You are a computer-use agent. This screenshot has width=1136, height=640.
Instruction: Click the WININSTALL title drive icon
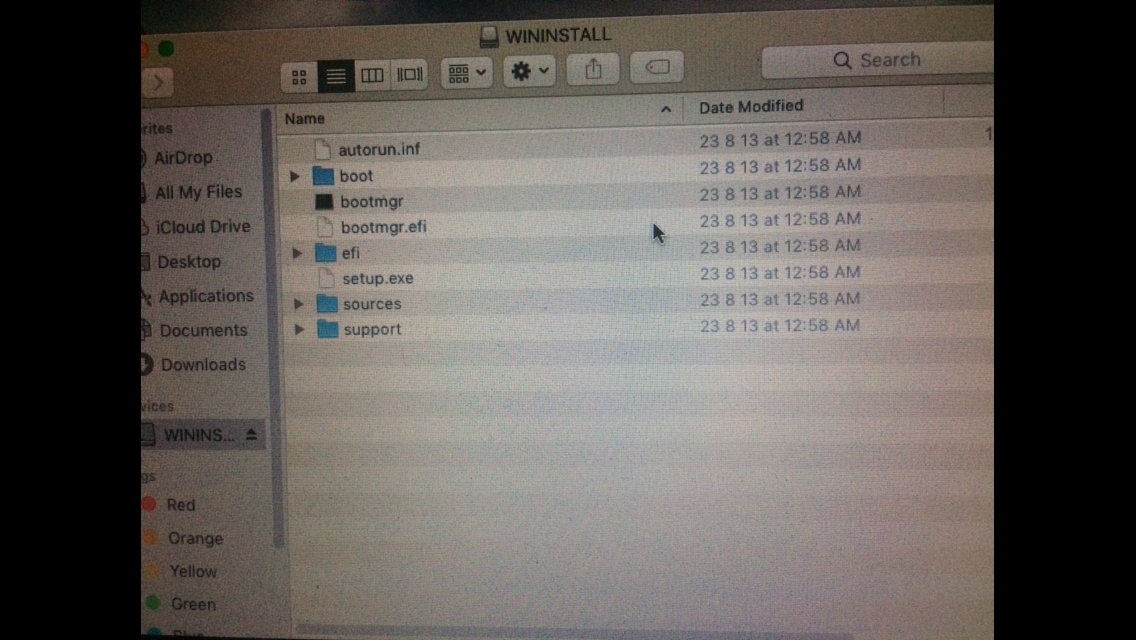point(489,36)
